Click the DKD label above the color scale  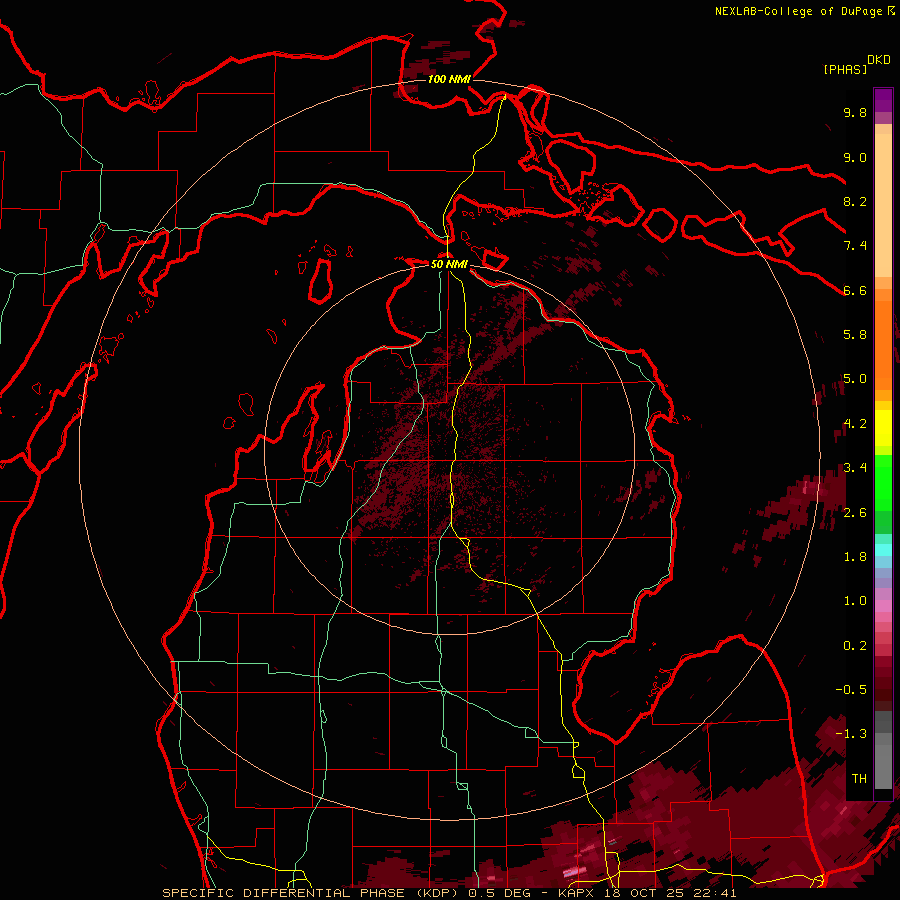(x=879, y=60)
